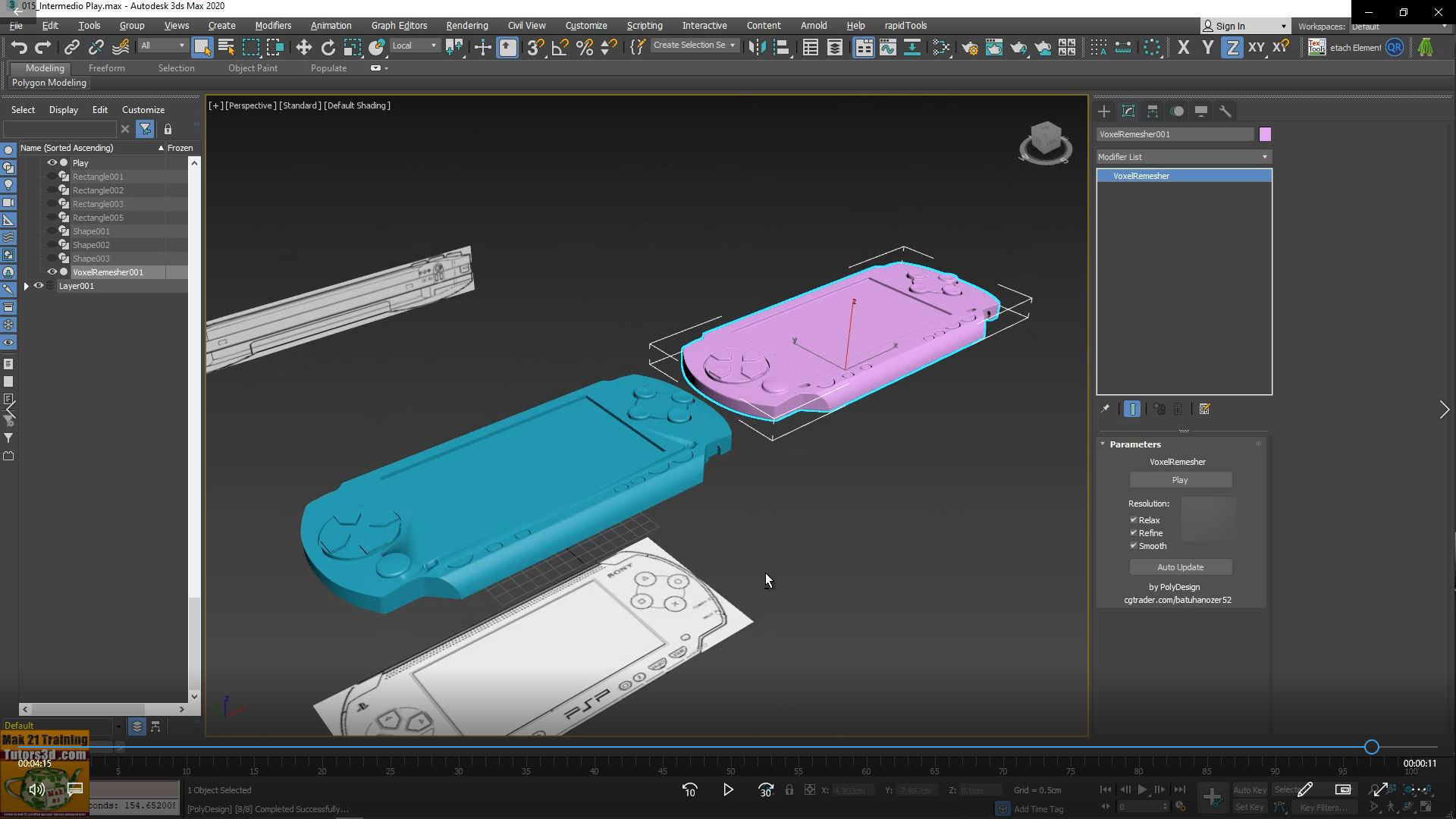Toggle the Angle Snap icon
Viewport: 1456px width, 819px height.
pos(560,48)
